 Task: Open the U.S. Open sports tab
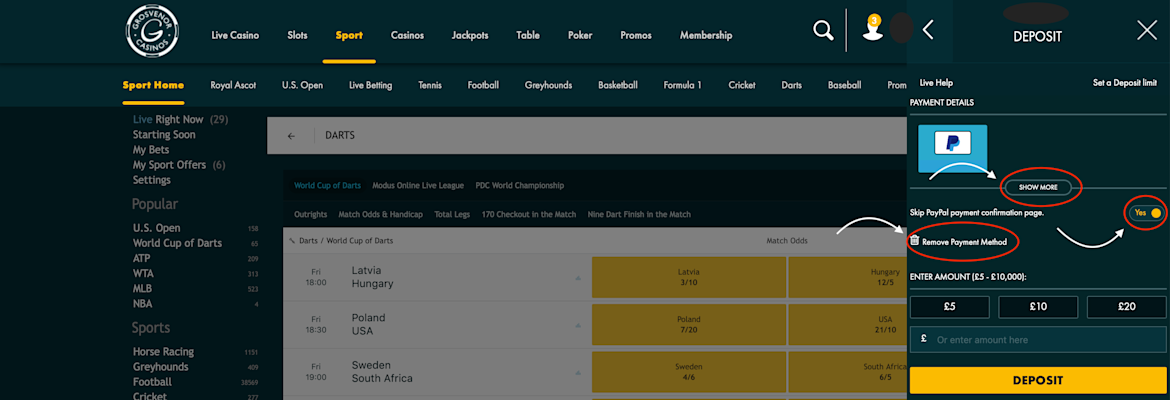[x=302, y=85]
